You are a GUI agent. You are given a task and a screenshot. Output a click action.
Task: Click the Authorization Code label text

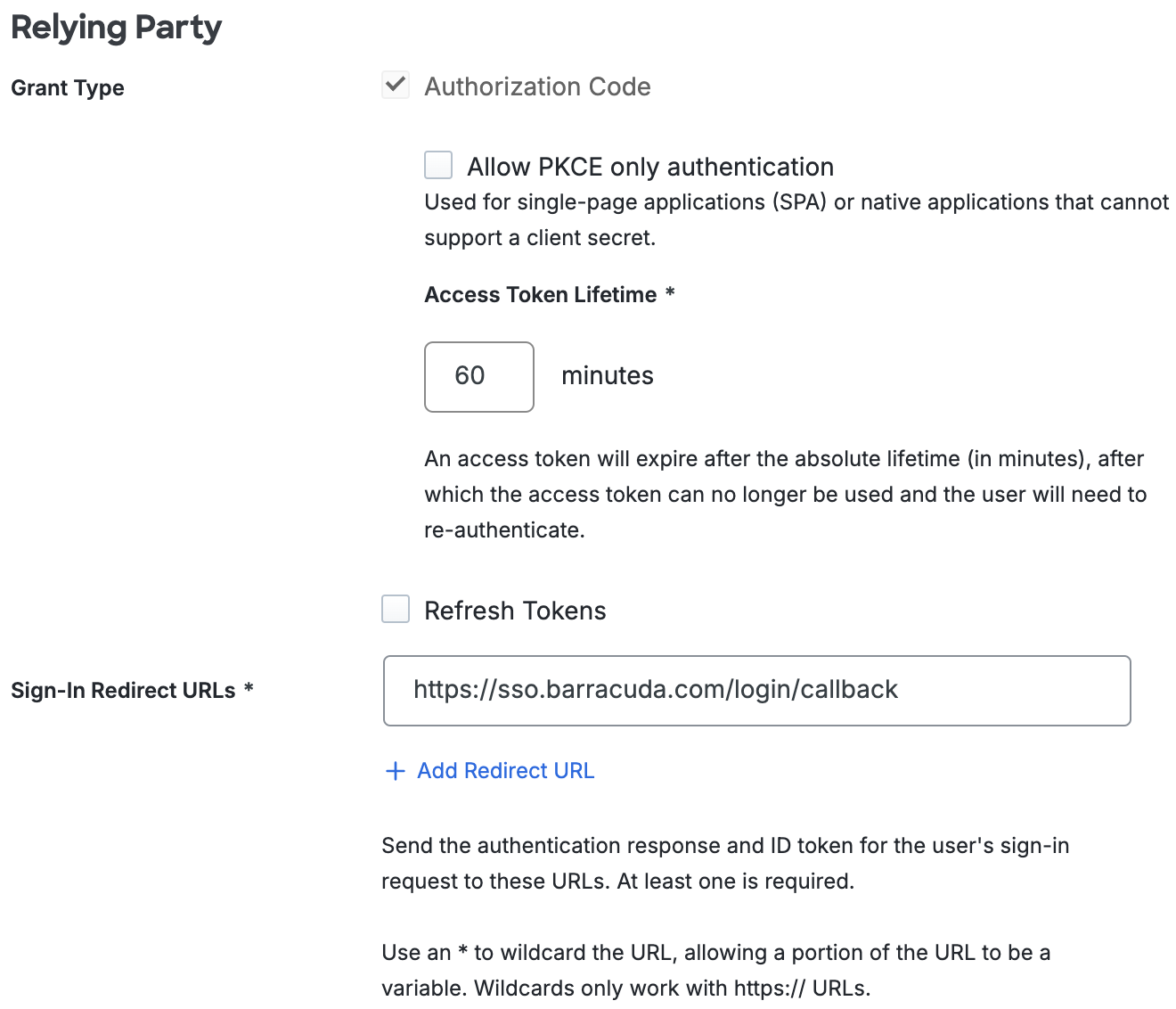coord(537,86)
